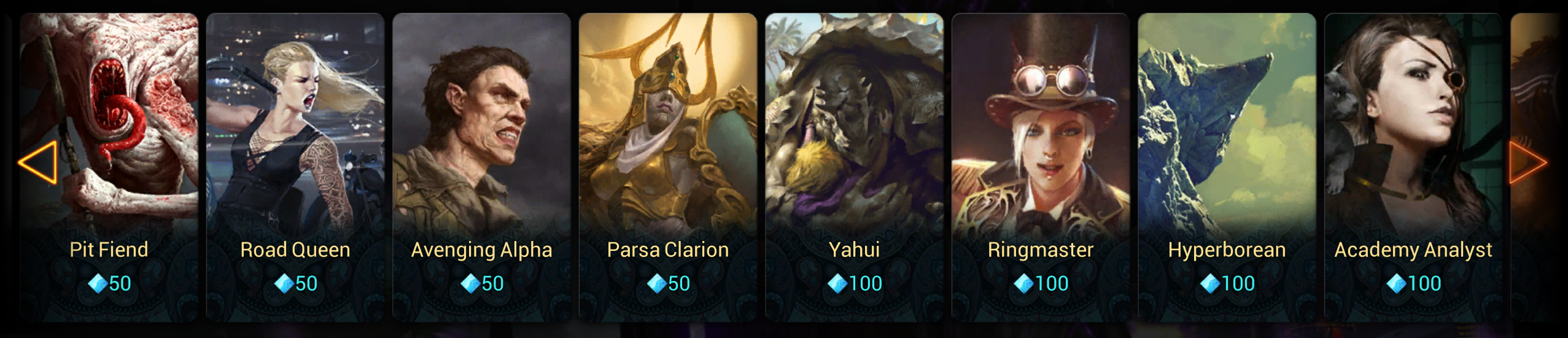Click the right orange carousel arrow
1568x338 pixels.
[1528, 162]
